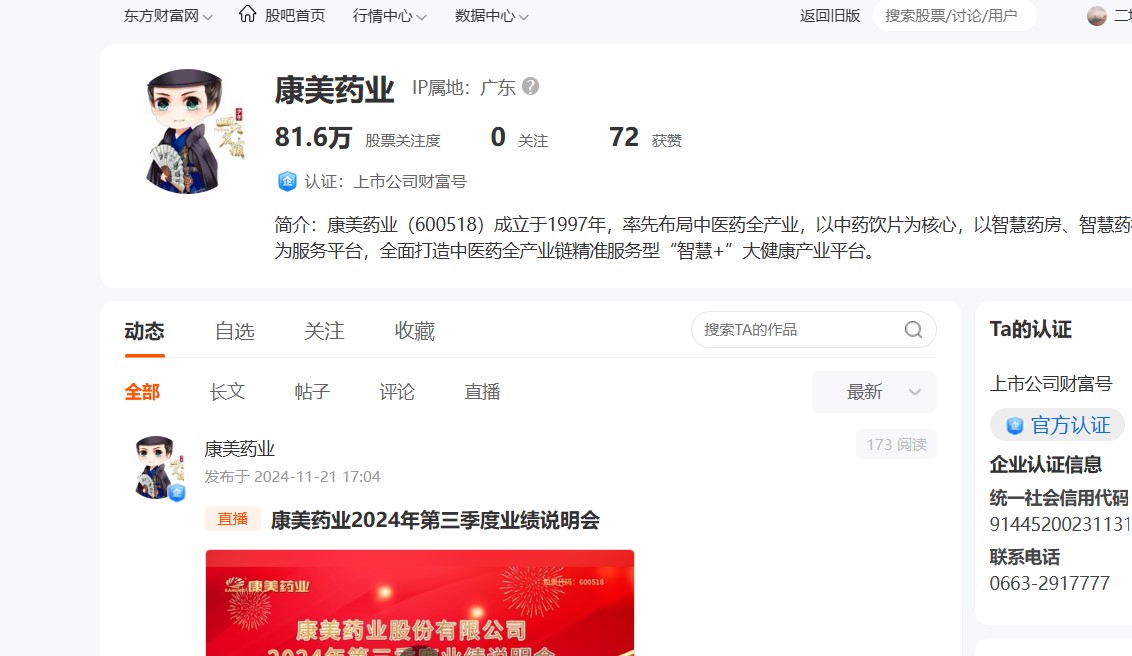
Task: Switch to the 自选 tab
Action: point(235,331)
